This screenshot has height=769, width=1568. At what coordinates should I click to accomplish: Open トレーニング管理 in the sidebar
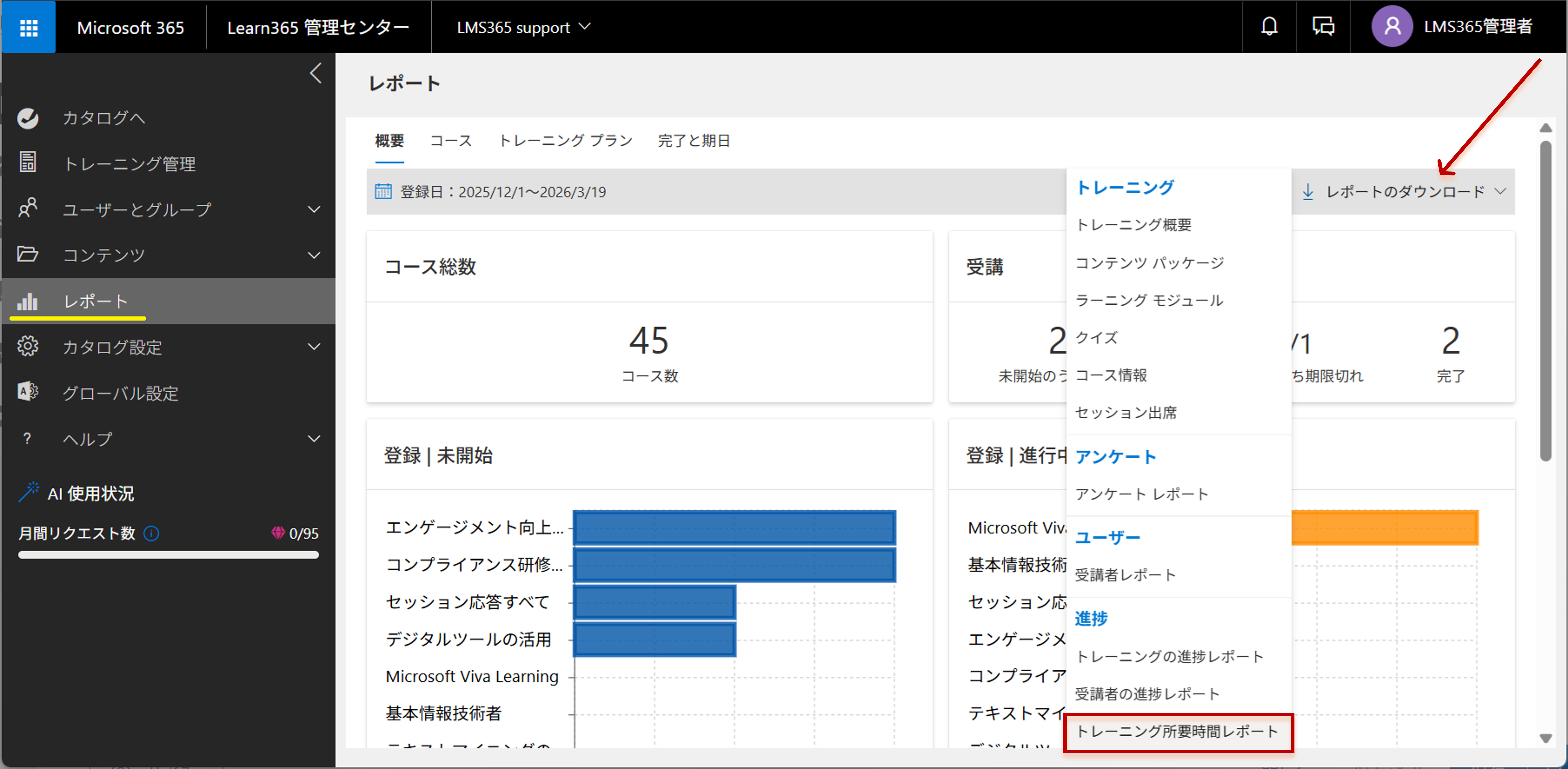(169, 164)
